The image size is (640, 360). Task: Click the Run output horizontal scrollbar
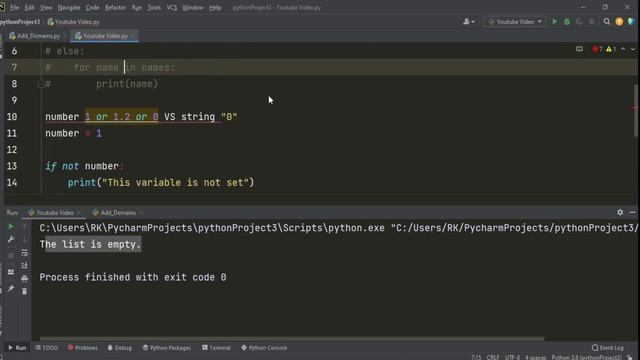291,338
